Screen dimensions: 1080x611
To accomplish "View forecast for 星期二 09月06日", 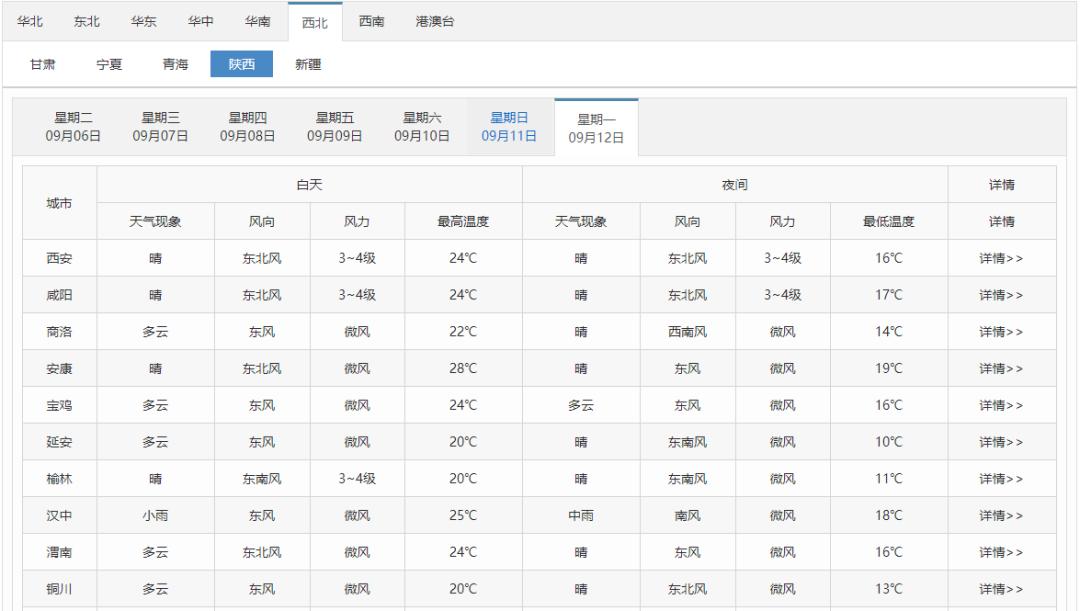I will (x=73, y=128).
